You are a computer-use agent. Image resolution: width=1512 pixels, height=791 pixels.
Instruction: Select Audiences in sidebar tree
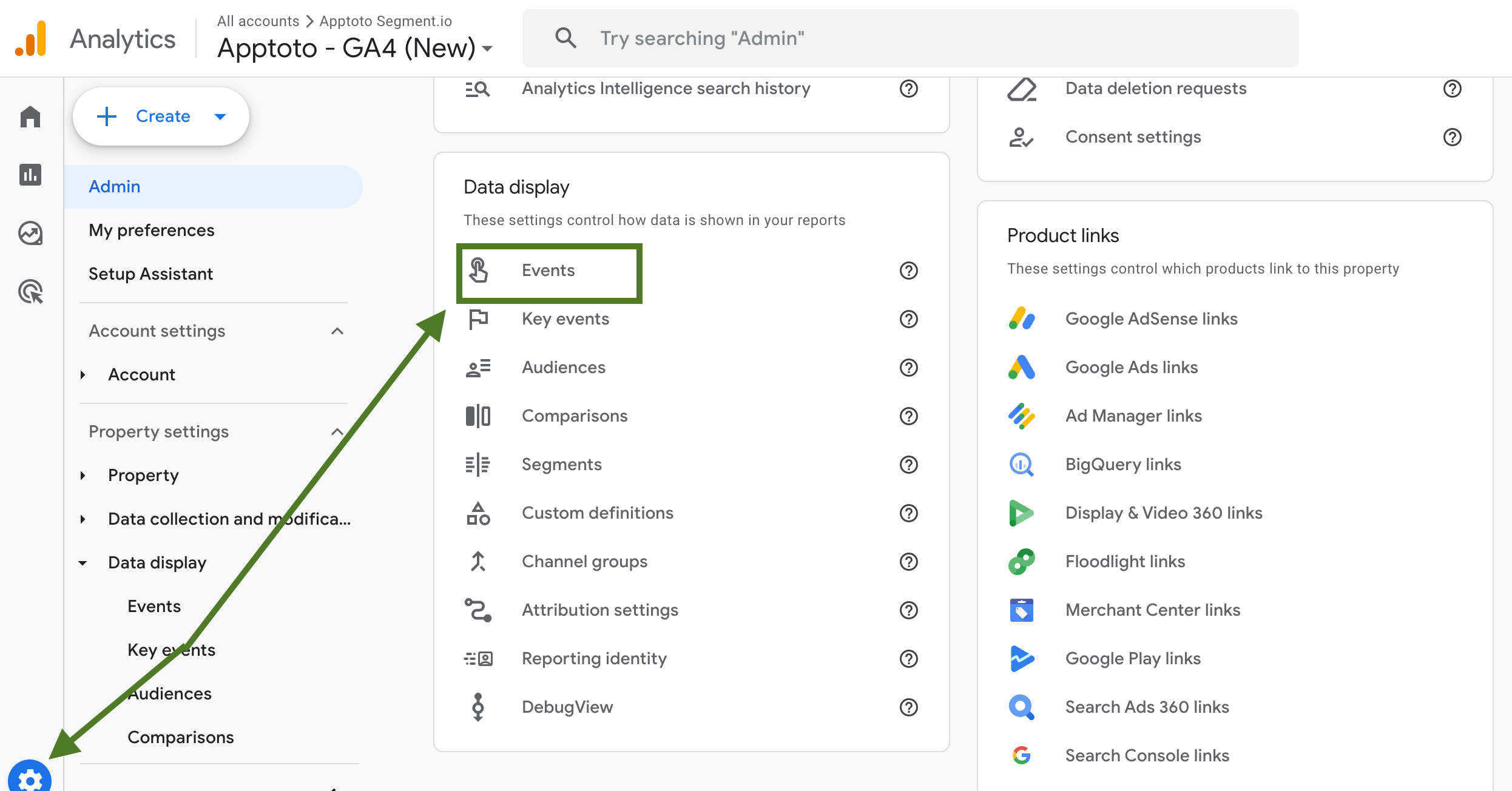(x=169, y=694)
